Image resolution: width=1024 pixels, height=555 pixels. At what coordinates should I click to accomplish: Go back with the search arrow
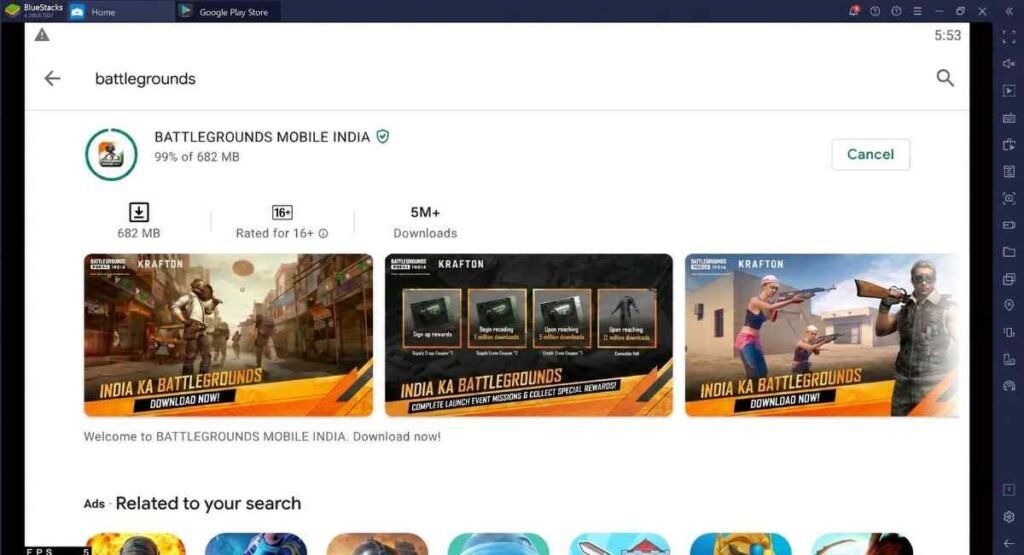coord(52,78)
